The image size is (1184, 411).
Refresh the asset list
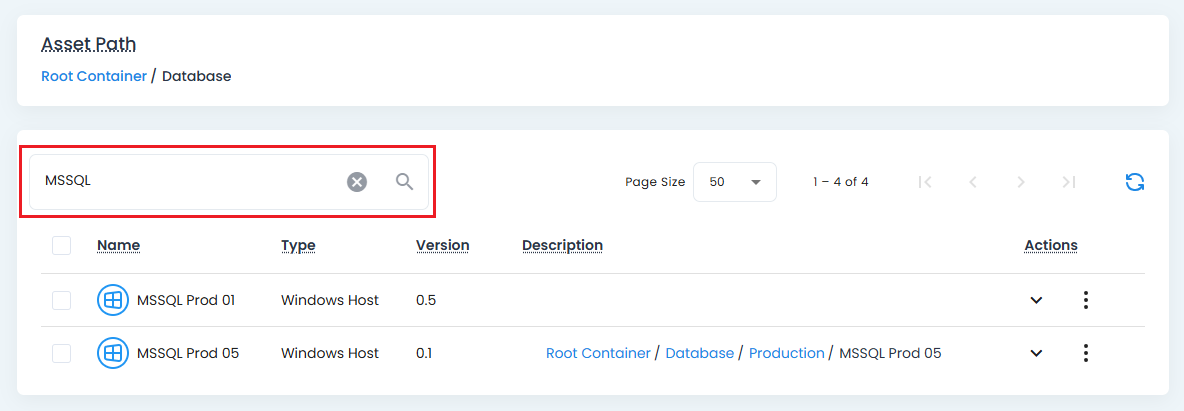pyautogui.click(x=1134, y=182)
